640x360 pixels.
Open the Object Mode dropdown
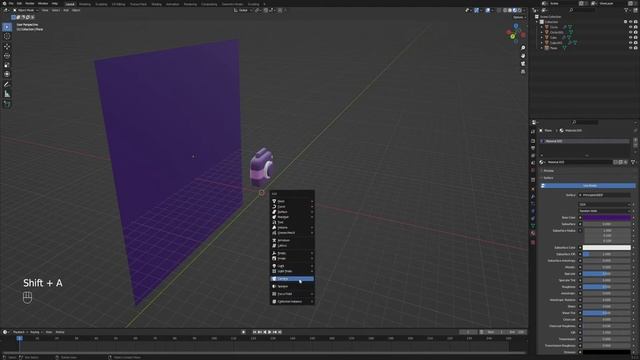25,10
